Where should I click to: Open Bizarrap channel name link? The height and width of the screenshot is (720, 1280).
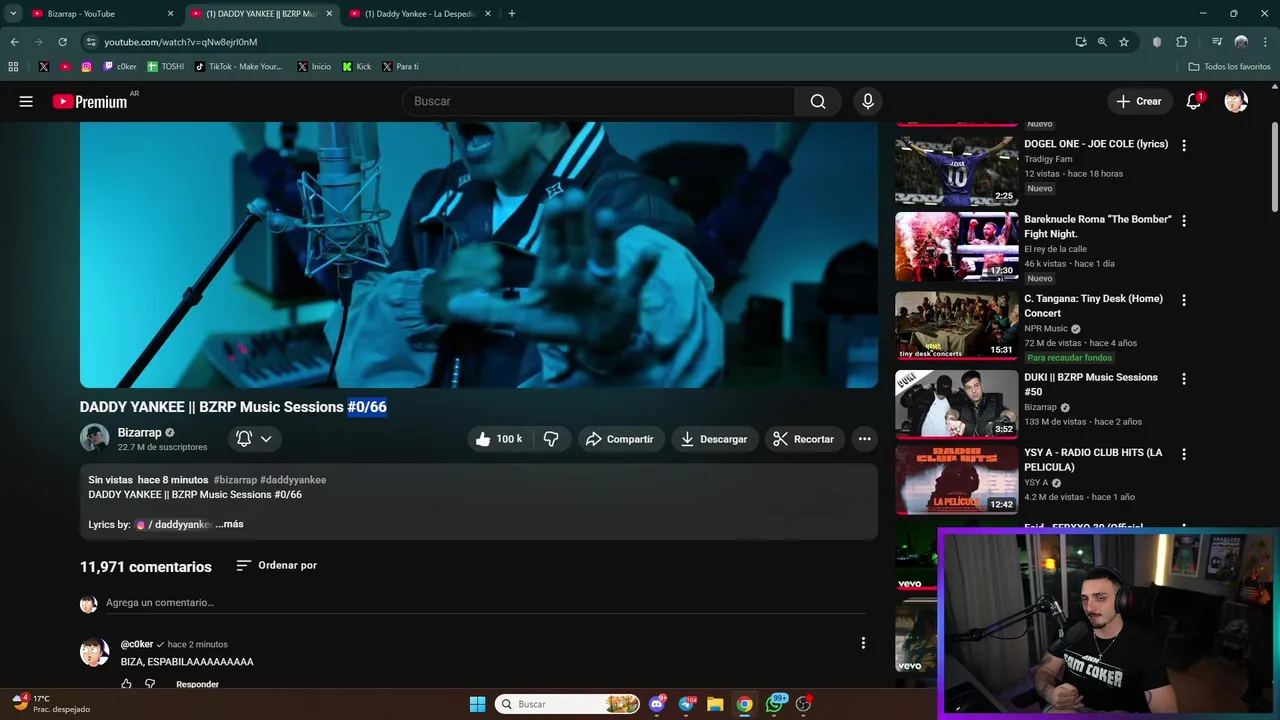139,433
